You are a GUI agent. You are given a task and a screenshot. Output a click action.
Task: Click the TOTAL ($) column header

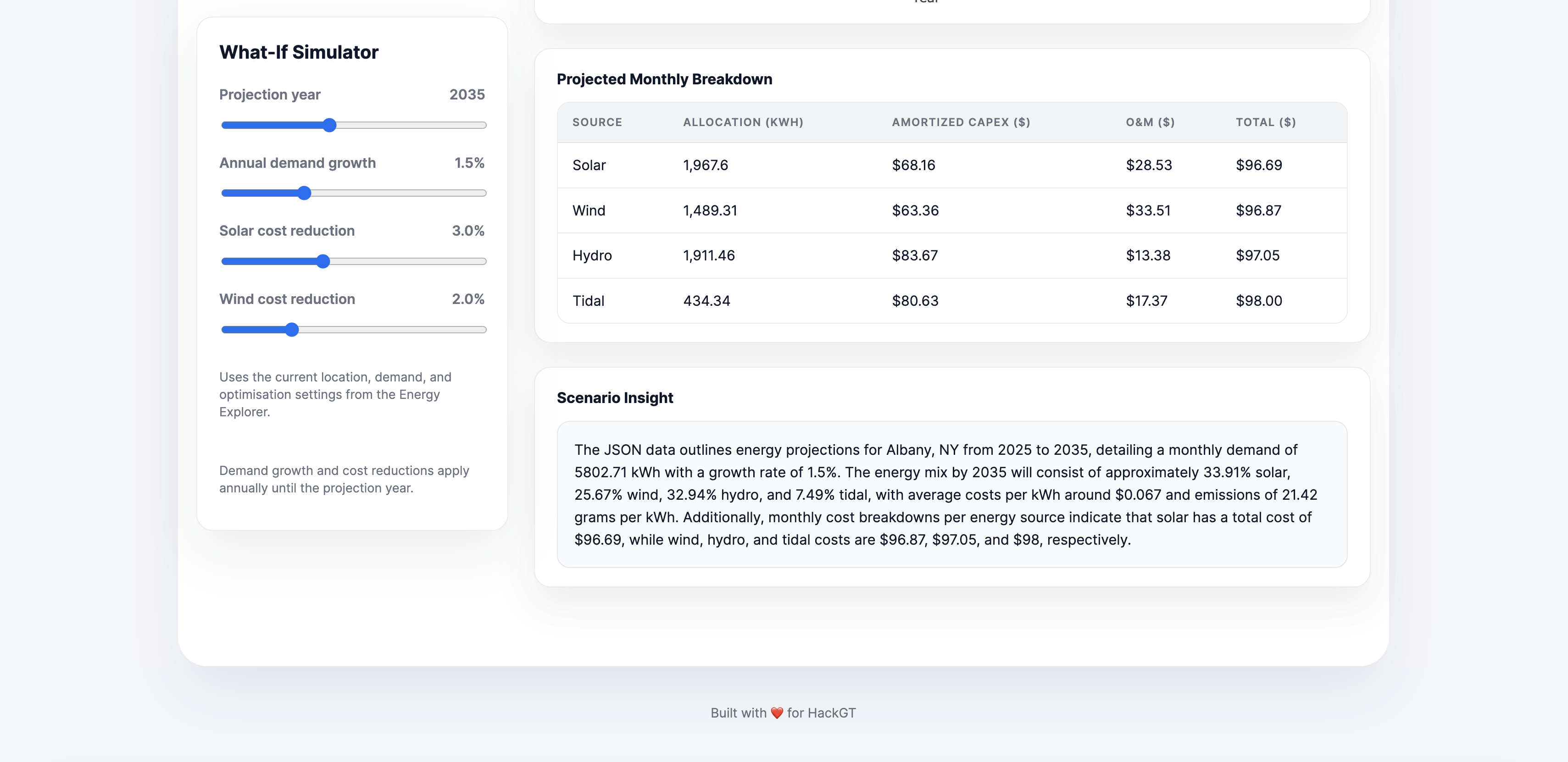tap(1266, 122)
